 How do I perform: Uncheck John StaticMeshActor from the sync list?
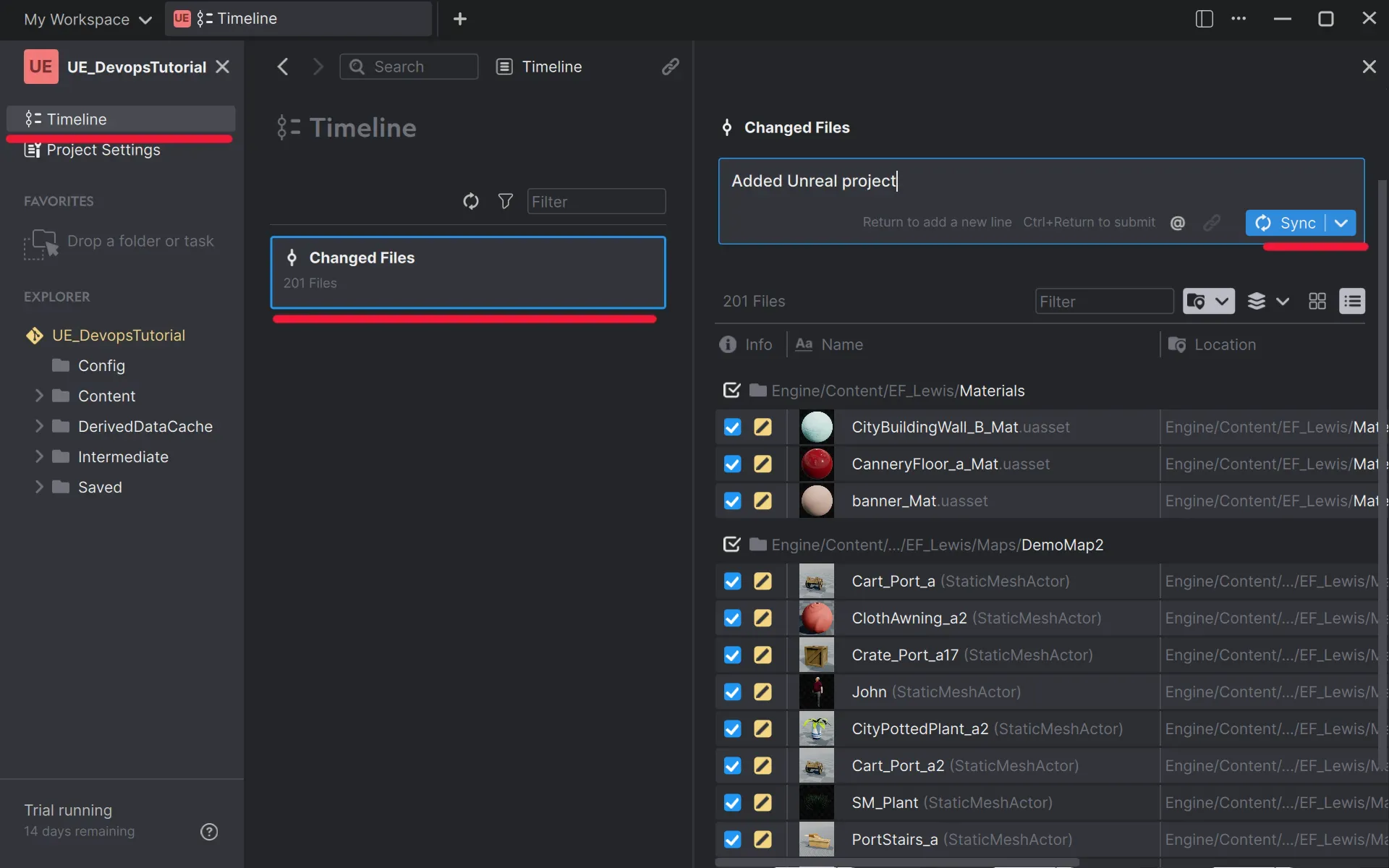click(x=731, y=692)
